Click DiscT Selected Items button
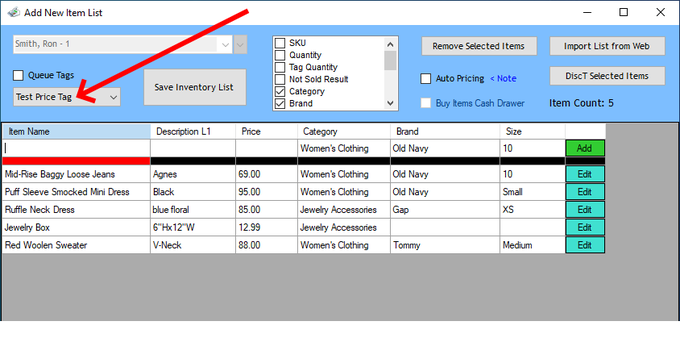Image resolution: width=680 pixels, height=363 pixels. [607, 76]
